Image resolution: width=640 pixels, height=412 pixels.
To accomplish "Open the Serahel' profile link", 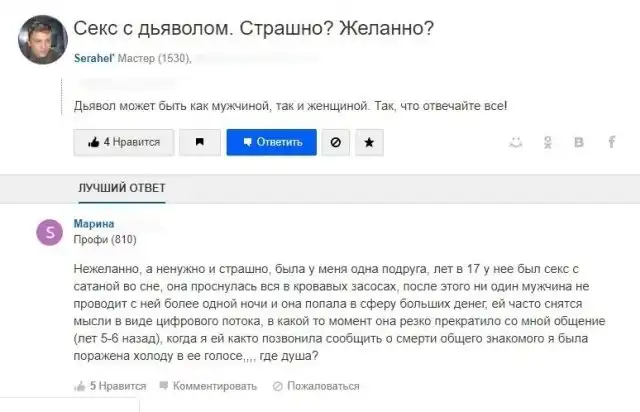I will click(x=94, y=59).
